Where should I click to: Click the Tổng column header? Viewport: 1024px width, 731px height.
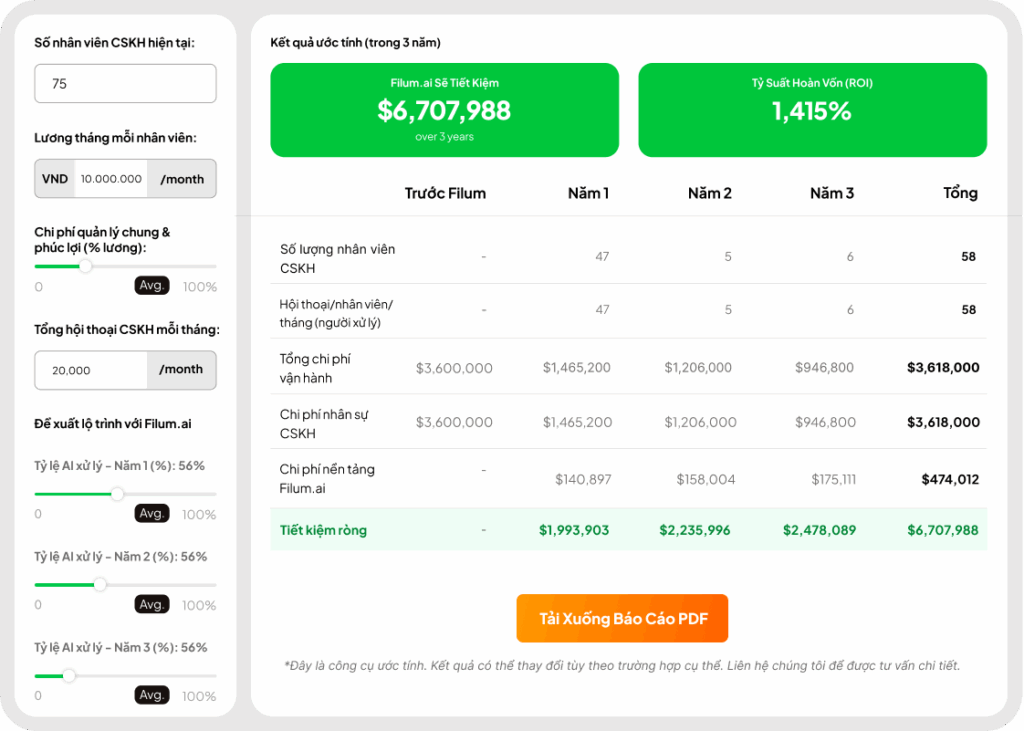point(961,193)
